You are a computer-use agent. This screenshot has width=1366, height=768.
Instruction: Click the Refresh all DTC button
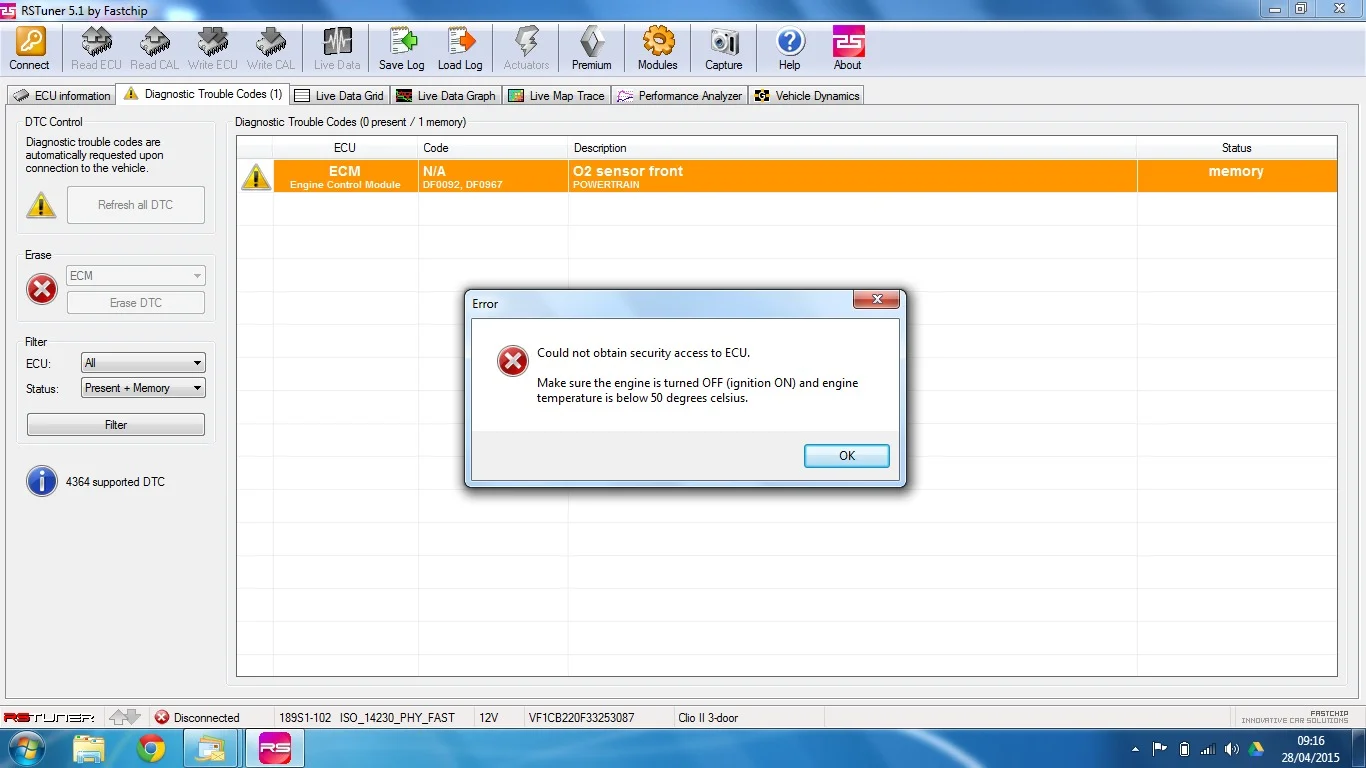tap(136, 205)
